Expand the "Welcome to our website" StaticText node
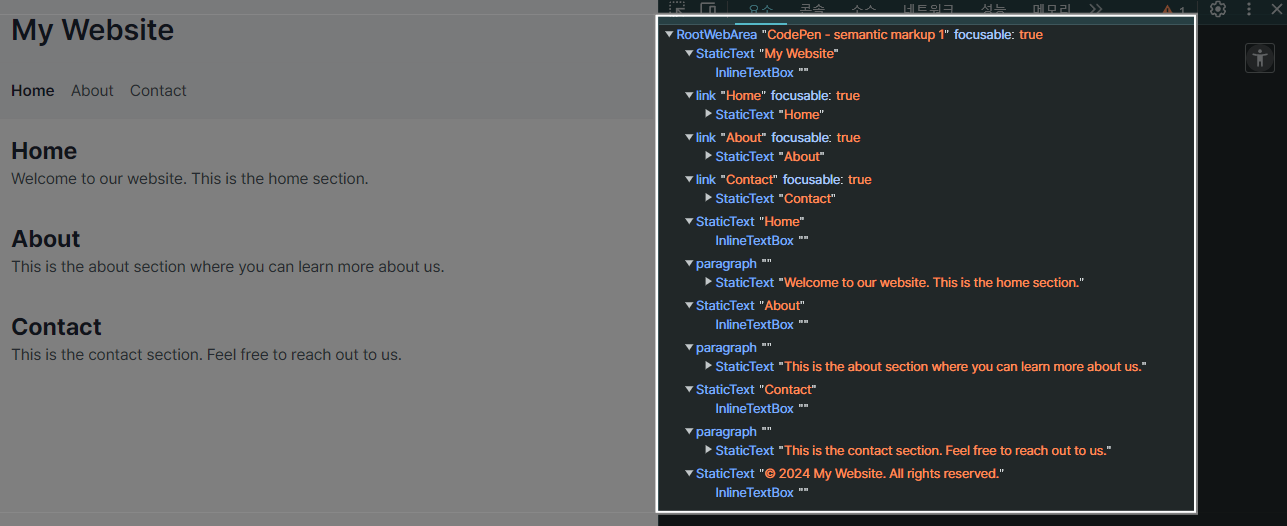The height and width of the screenshot is (526, 1287). click(x=708, y=282)
